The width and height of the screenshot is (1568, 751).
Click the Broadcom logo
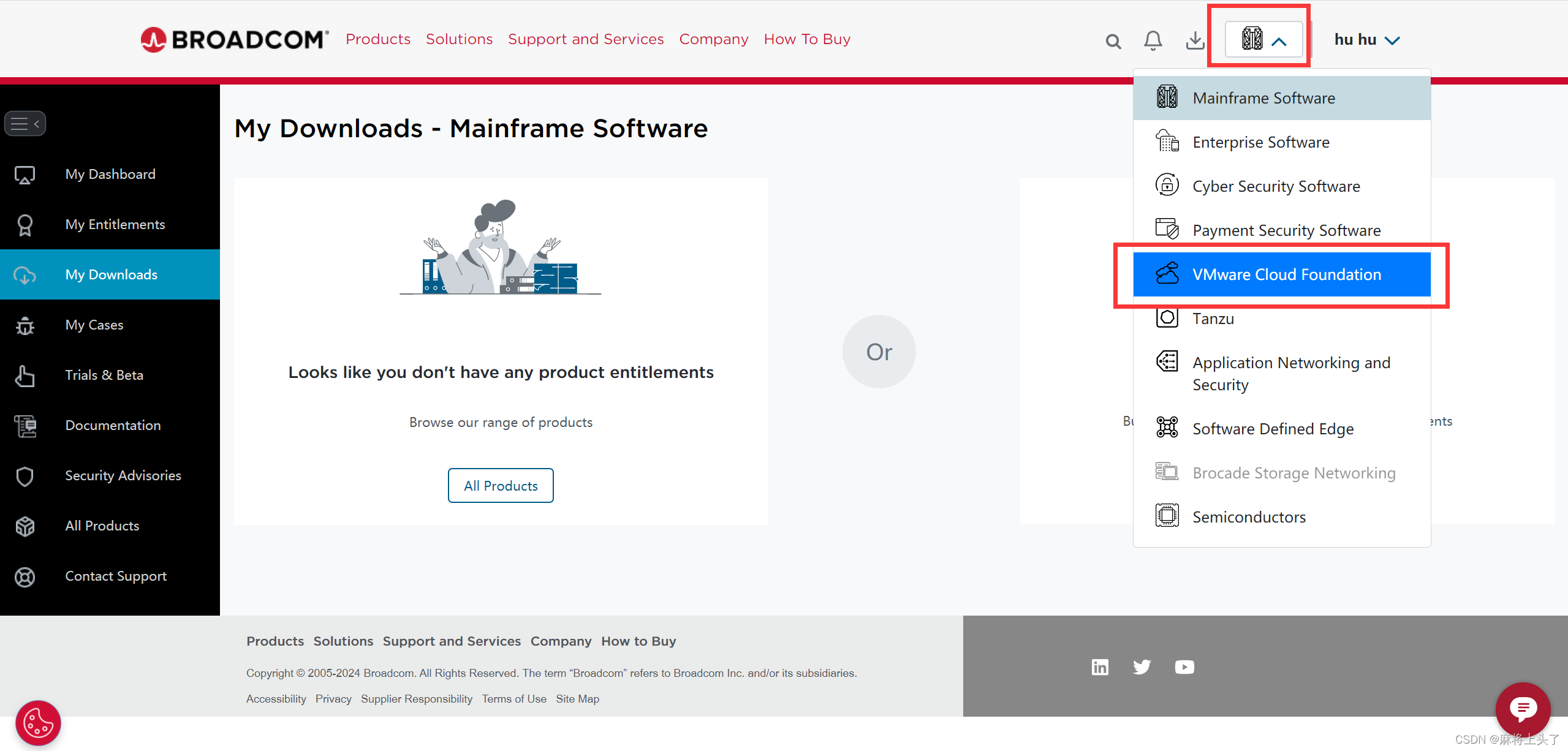click(235, 40)
